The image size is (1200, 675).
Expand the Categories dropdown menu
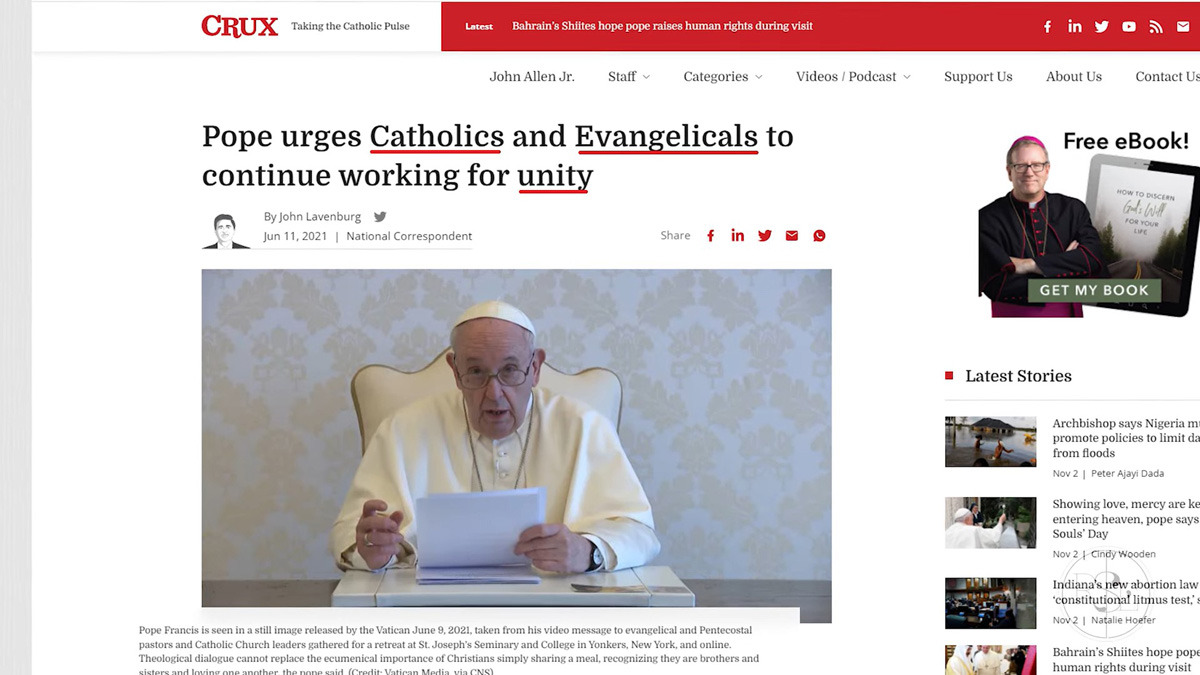723,76
